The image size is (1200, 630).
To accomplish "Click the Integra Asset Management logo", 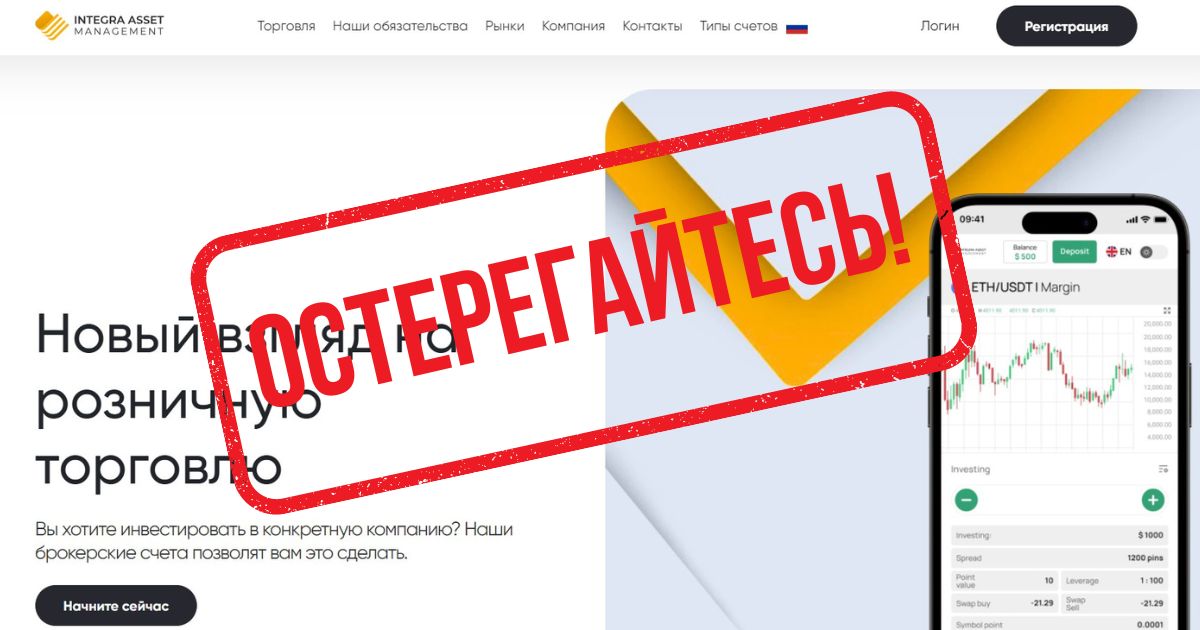I will 99,25.
